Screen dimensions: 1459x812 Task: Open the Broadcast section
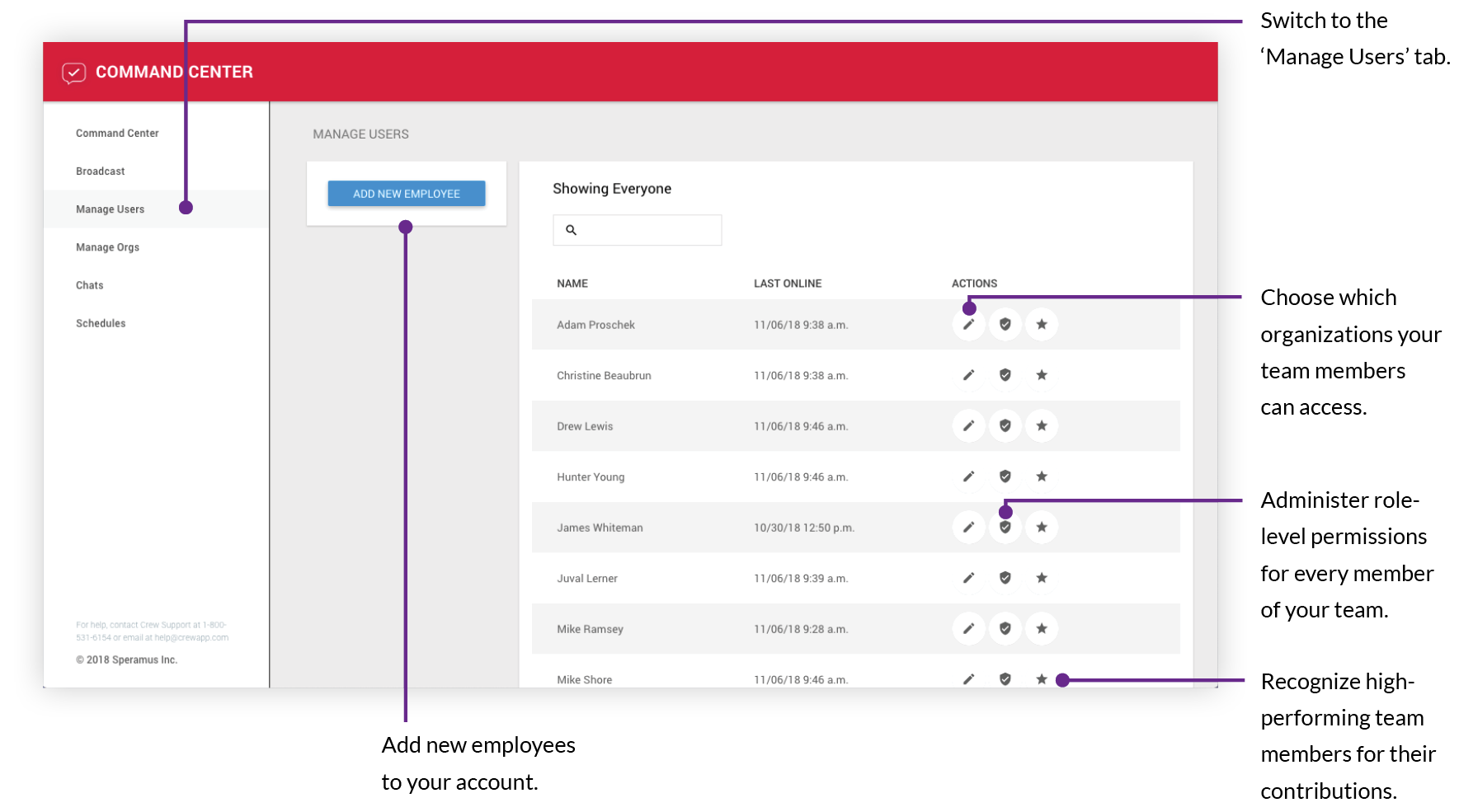click(x=99, y=171)
